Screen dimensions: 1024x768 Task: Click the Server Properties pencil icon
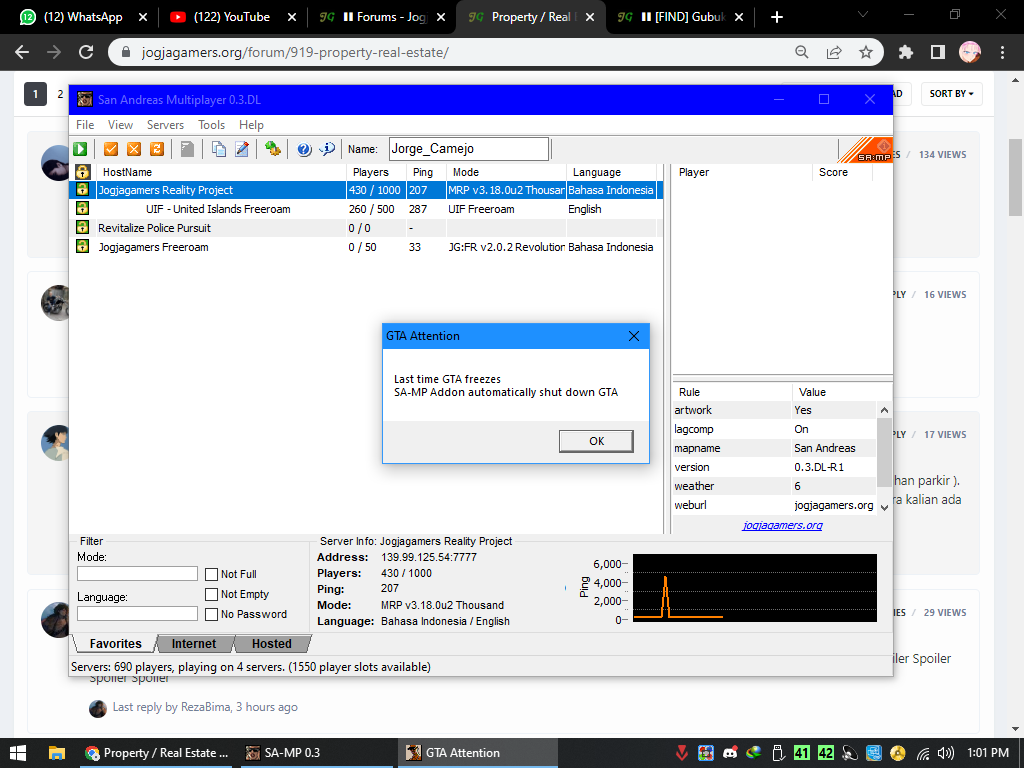pyautogui.click(x=242, y=149)
